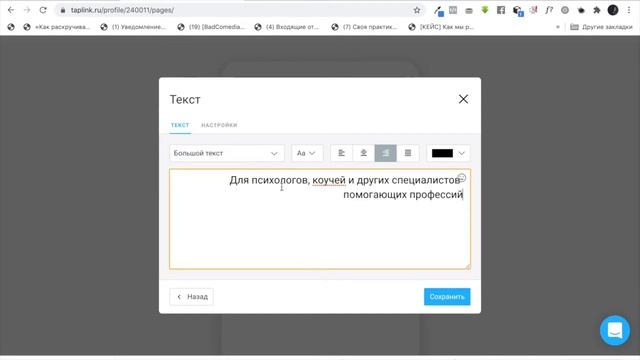
Task: Go forward in browser history
Action: pyautogui.click(x=27, y=10)
